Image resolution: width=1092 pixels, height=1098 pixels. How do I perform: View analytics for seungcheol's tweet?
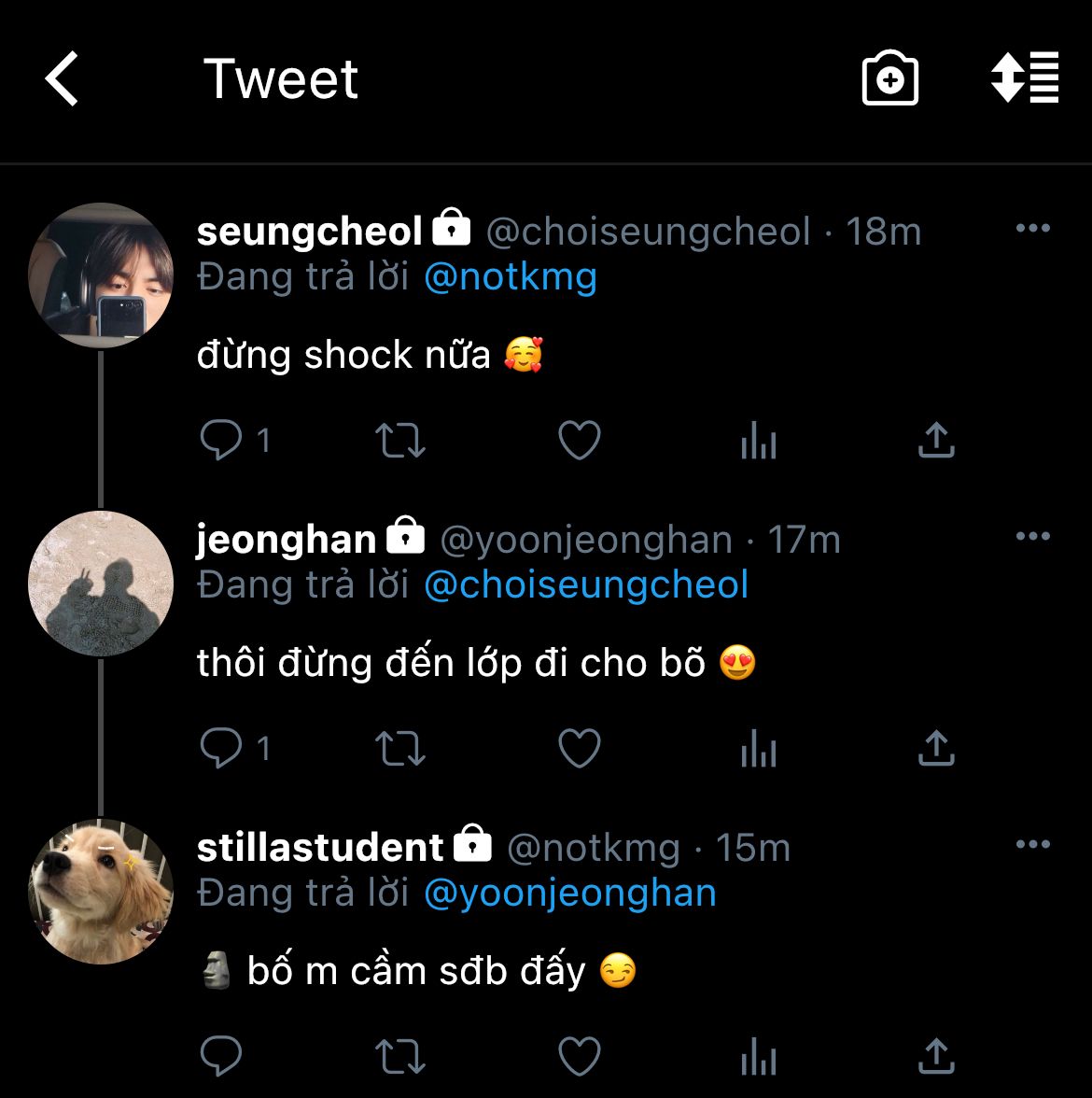point(758,443)
